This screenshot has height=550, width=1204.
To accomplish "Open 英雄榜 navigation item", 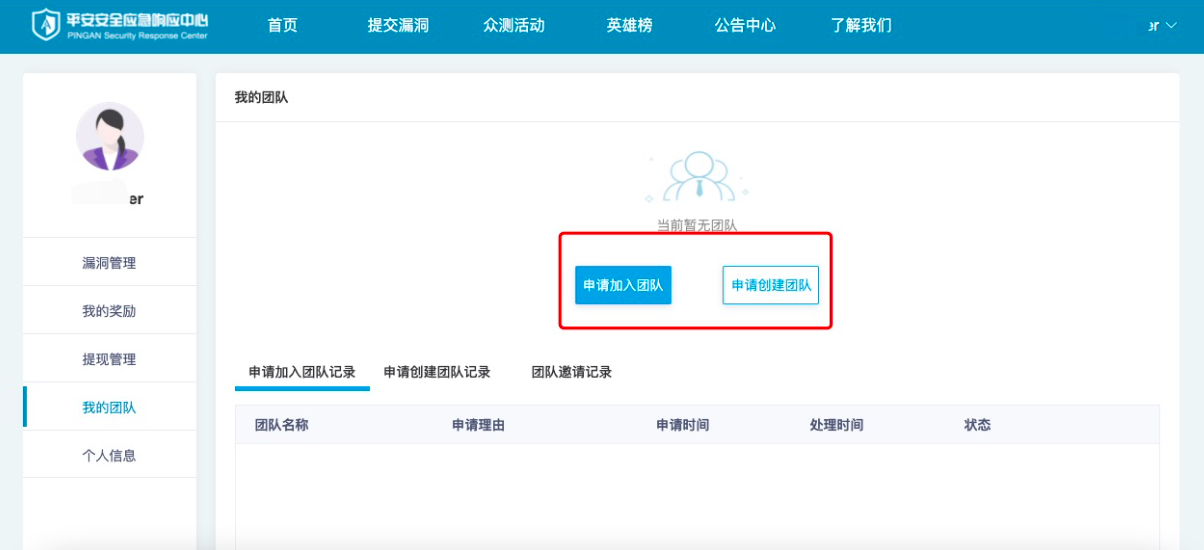I will tap(629, 26).
